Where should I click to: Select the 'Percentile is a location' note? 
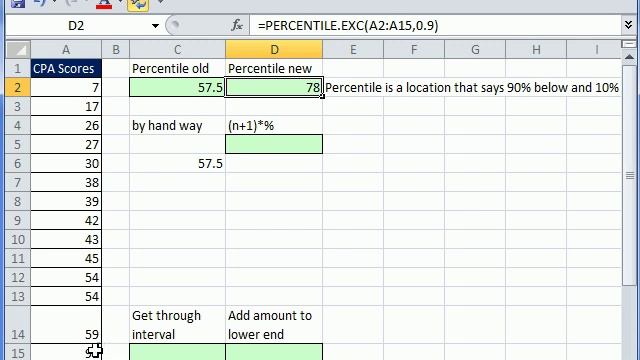pyautogui.click(x=472, y=87)
